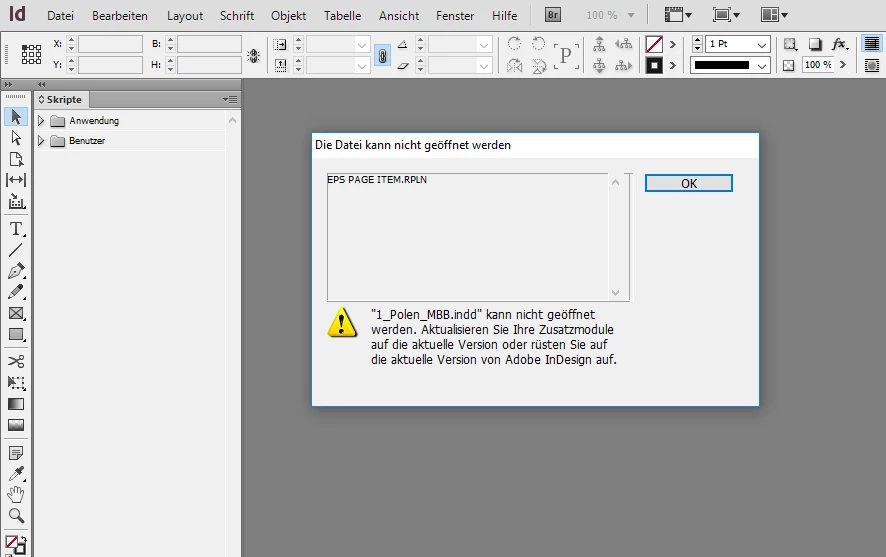The height and width of the screenshot is (557, 886).
Task: Open the Bearbeiten menu
Action: (120, 16)
